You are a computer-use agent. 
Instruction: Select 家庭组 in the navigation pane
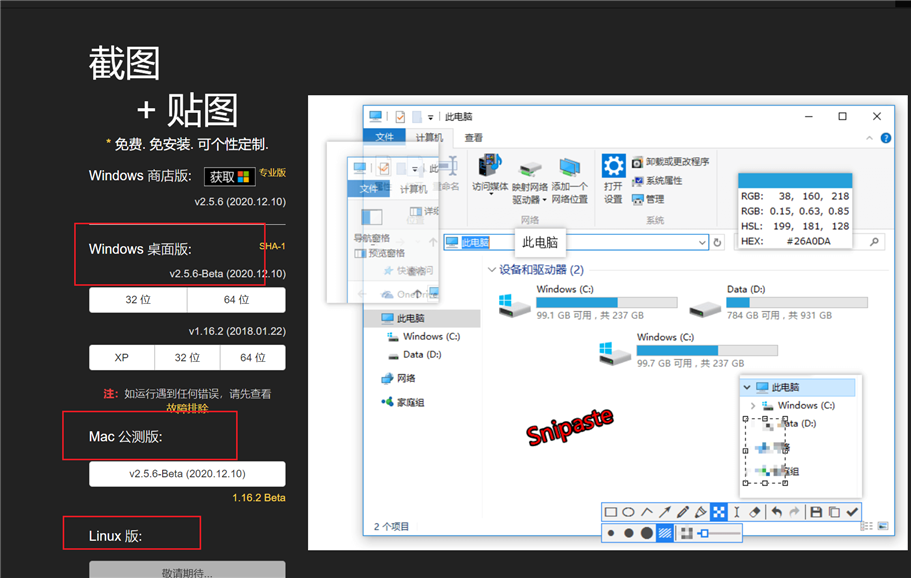coord(402,402)
